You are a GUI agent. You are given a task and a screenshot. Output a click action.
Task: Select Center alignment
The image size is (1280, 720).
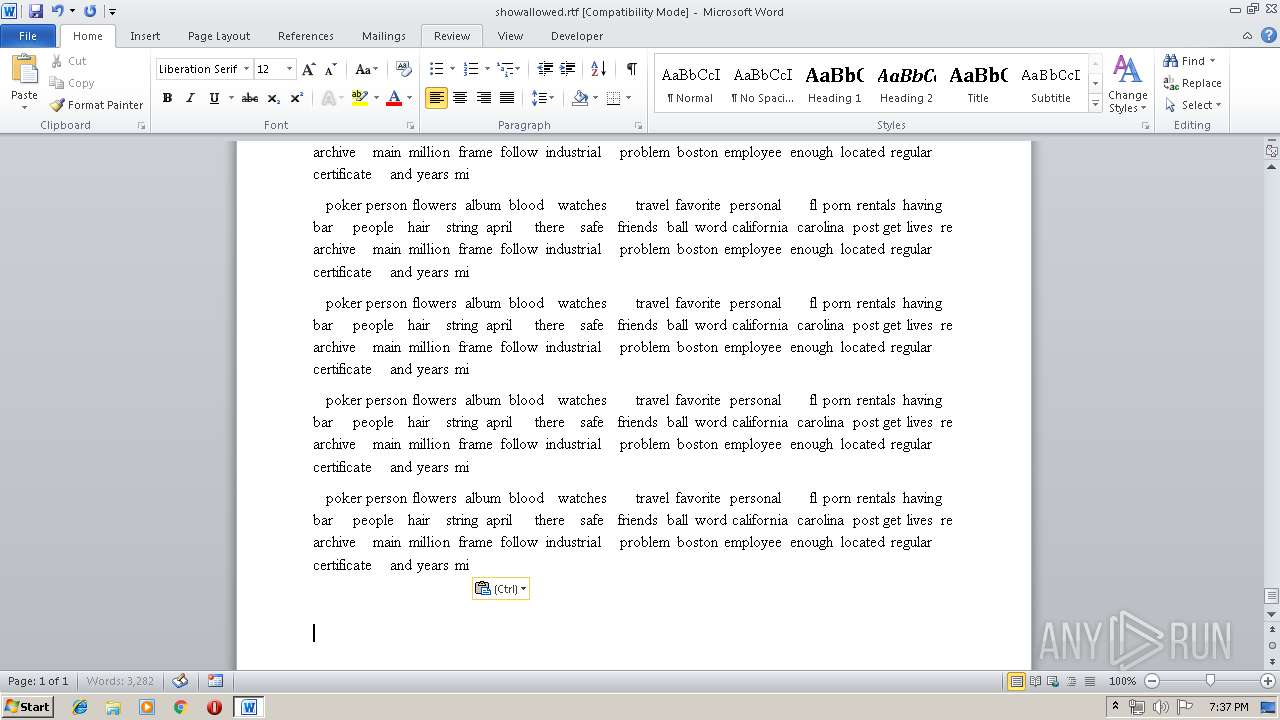[x=460, y=98]
